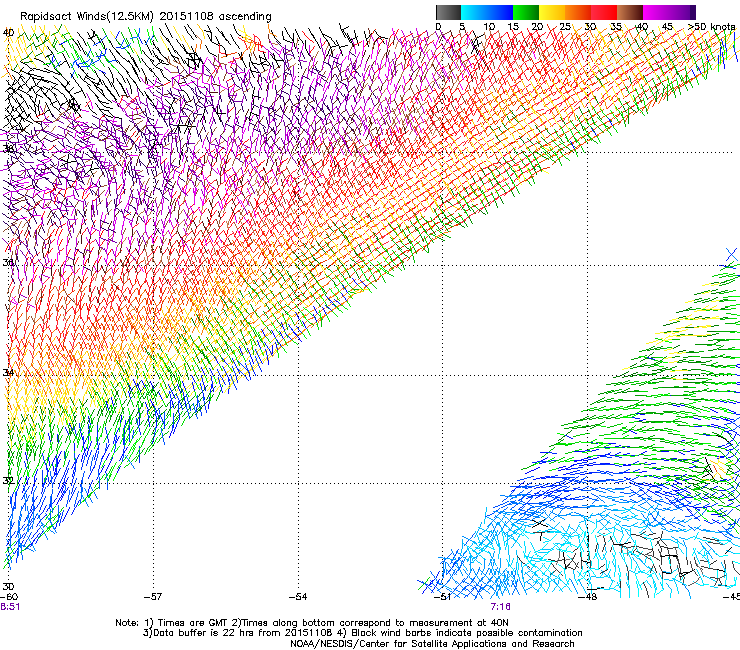This screenshot has width=740, height=650.
Task: Click the purple swath time "7:16"
Action: tap(500, 607)
